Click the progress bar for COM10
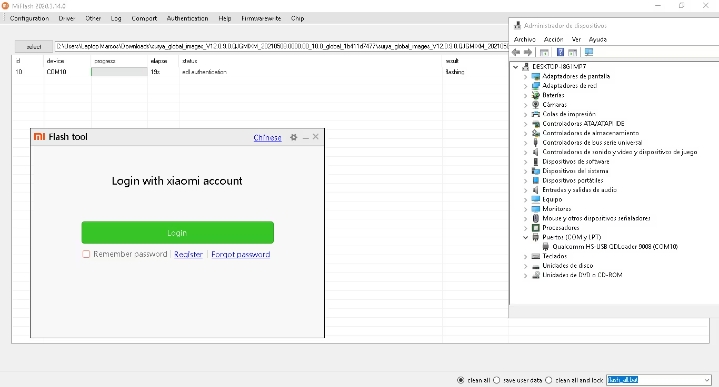 (119, 72)
